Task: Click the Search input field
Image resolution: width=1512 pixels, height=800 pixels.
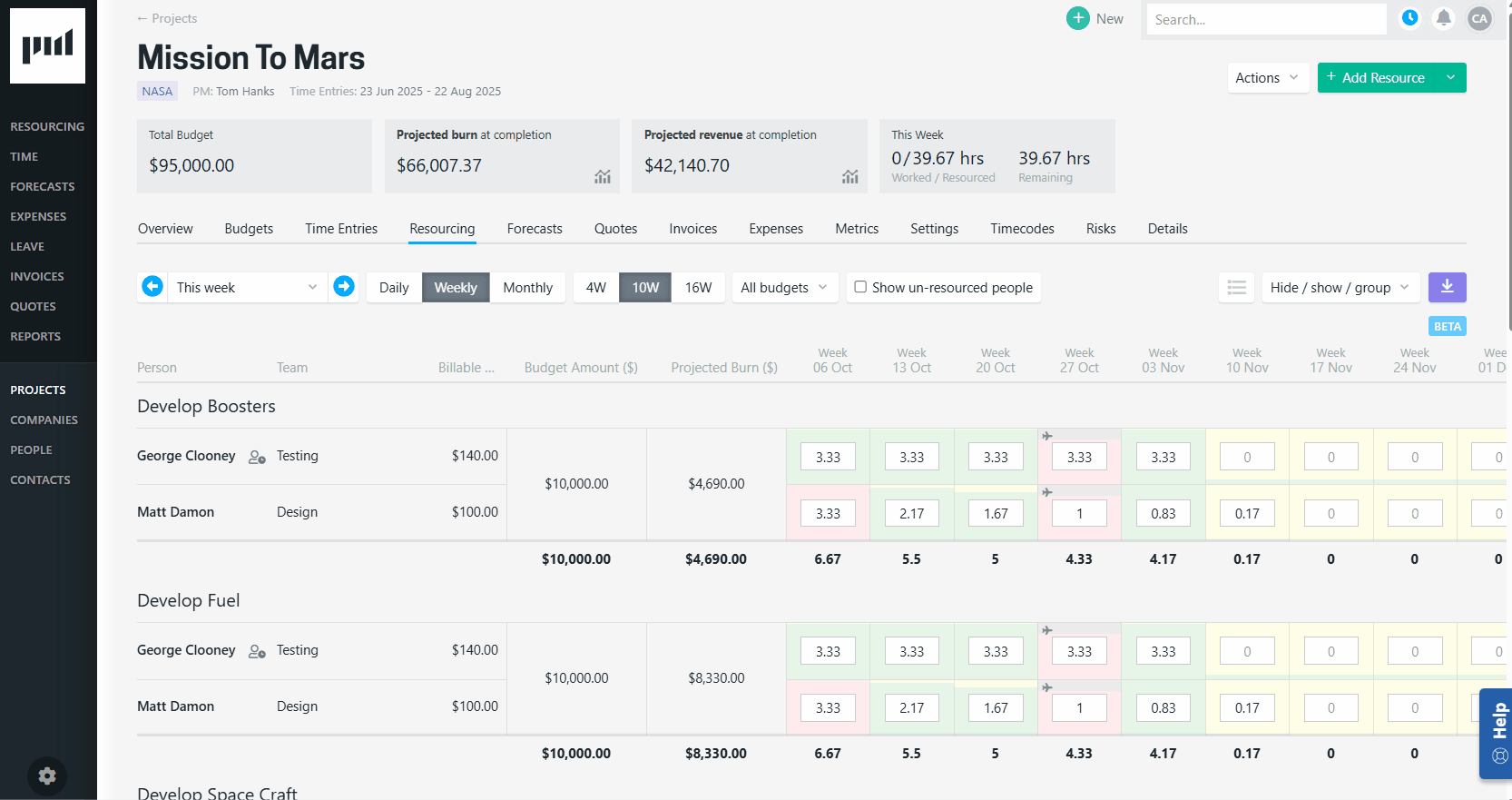Action: pyautogui.click(x=1265, y=19)
